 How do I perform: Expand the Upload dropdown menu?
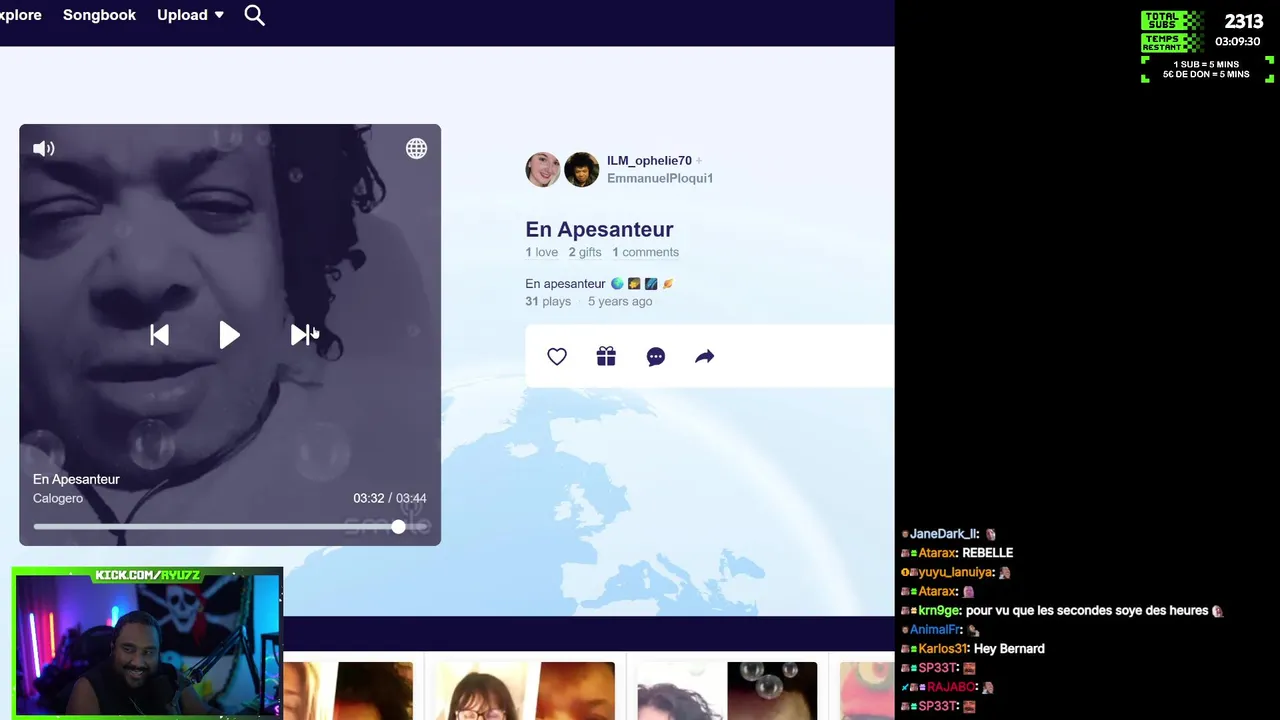(190, 15)
